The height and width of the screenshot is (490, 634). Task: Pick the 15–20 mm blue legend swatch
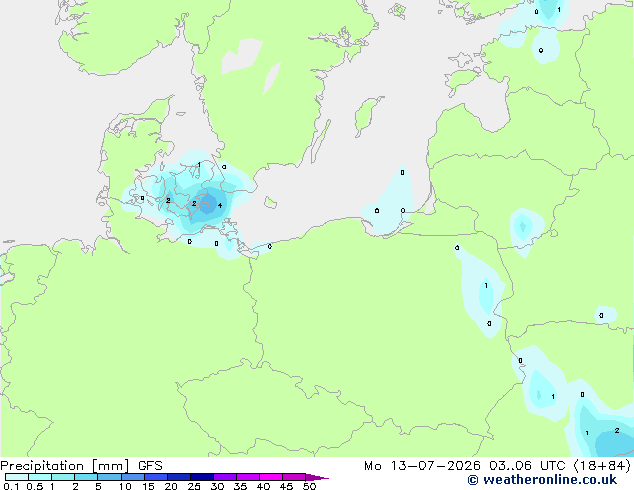coord(155,477)
